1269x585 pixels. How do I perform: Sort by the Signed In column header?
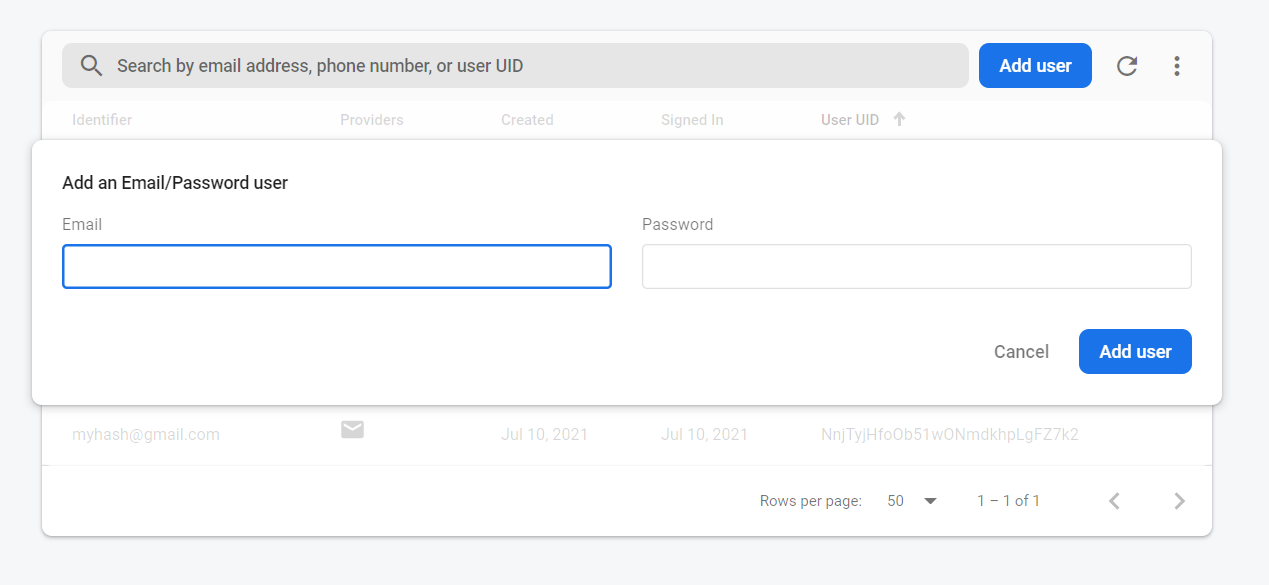point(692,120)
